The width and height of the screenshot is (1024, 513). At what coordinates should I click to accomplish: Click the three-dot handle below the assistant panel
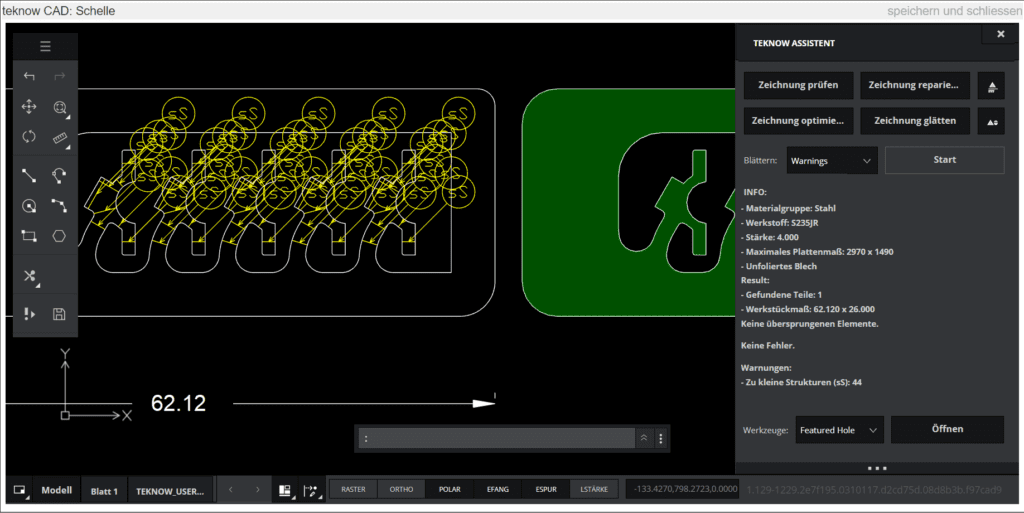[876, 468]
